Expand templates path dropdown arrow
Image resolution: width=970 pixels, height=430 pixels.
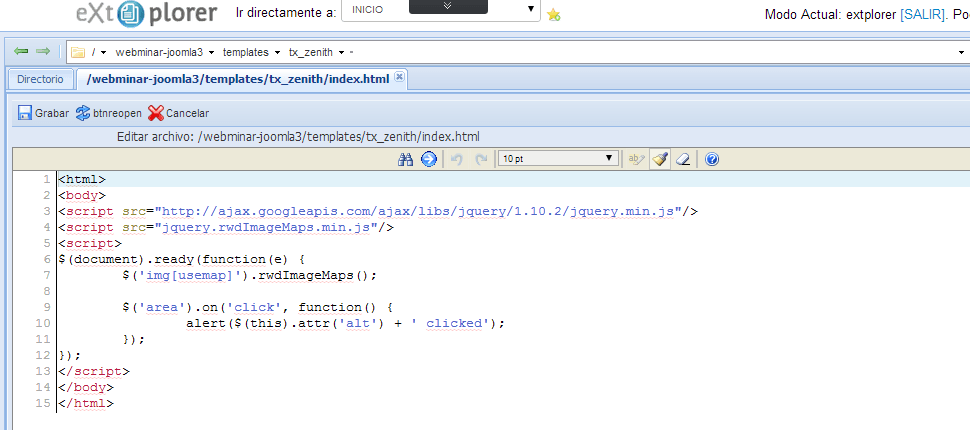277,53
